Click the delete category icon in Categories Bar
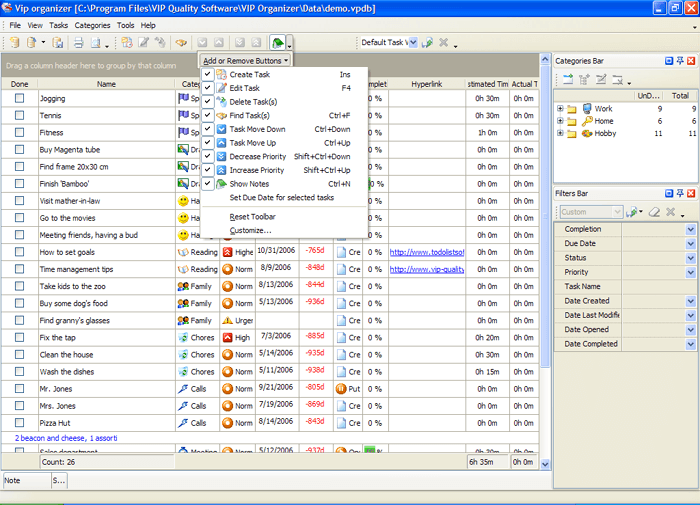 point(617,80)
